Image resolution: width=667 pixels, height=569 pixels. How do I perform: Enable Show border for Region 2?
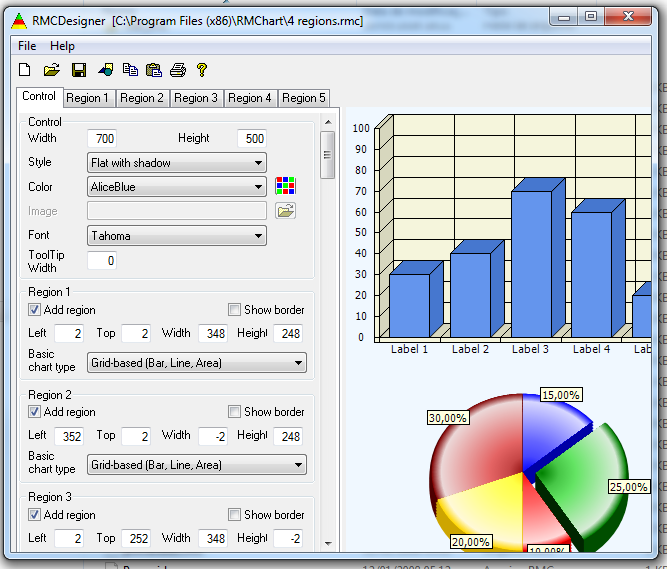235,412
